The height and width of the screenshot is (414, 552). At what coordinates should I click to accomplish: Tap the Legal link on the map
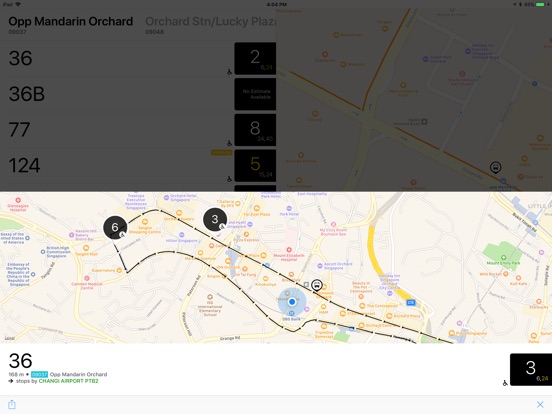[x=10, y=338]
